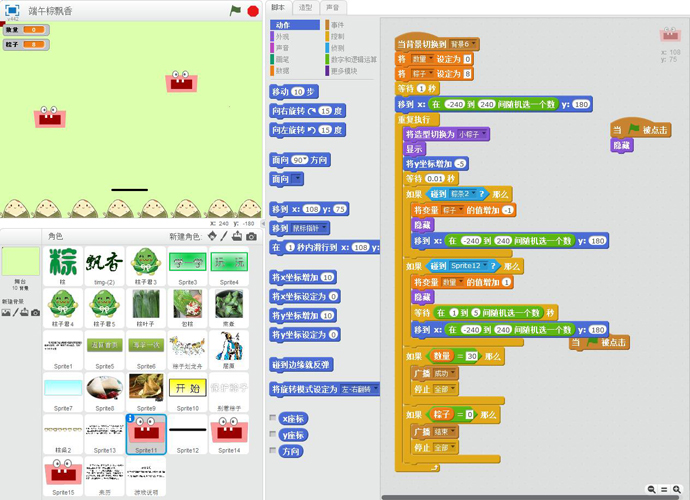This screenshot has width=690, height=500.
Task: Enable the x坐标 reporter checkbox
Action: [274, 418]
